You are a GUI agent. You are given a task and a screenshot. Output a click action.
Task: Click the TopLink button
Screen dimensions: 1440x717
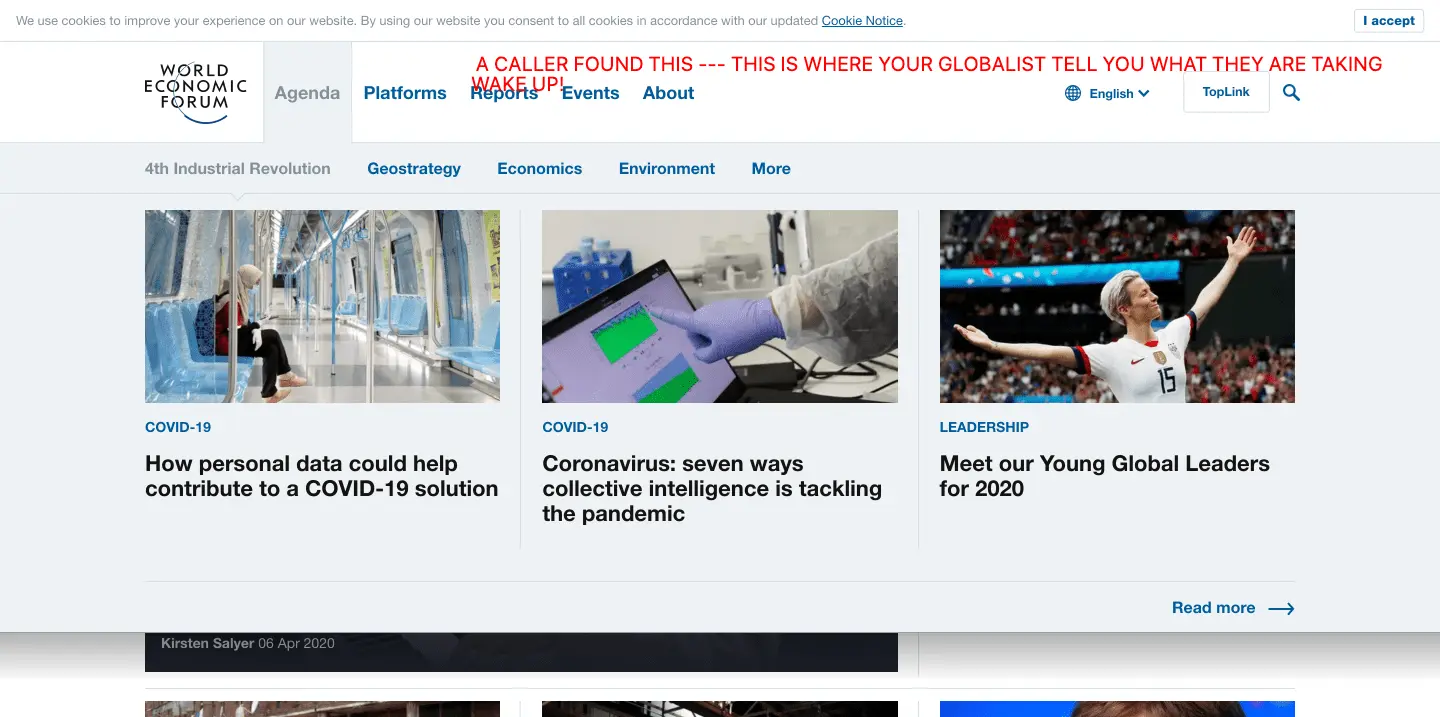(1226, 92)
